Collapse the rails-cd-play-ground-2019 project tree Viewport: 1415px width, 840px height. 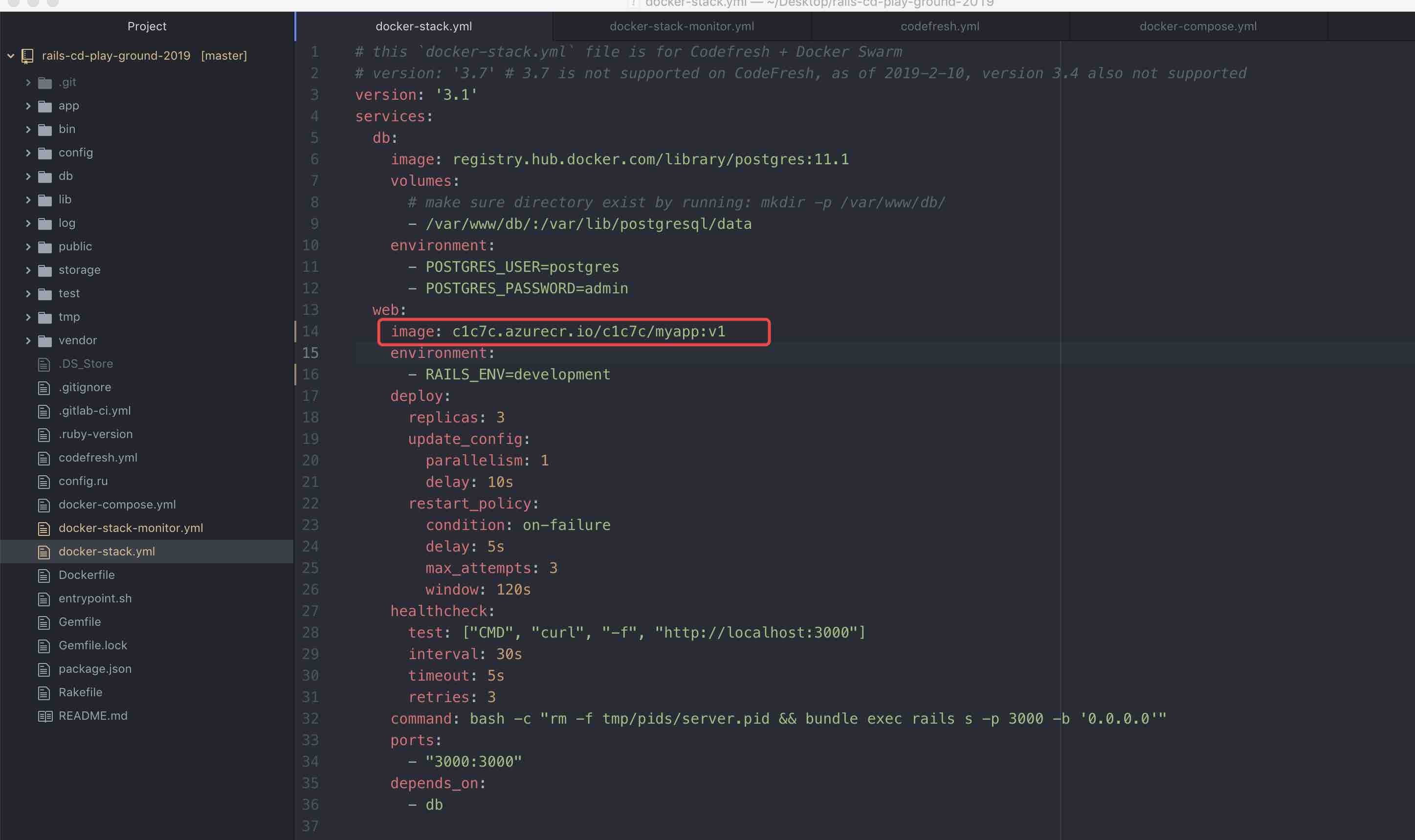coord(10,55)
